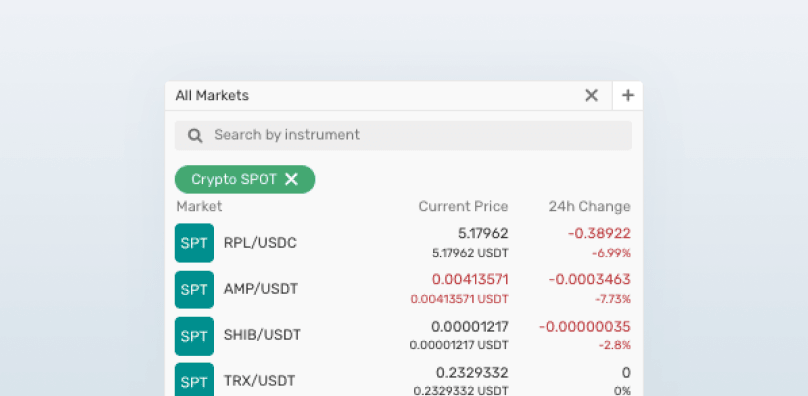
Task: Sort by Market column header
Action: click(199, 206)
